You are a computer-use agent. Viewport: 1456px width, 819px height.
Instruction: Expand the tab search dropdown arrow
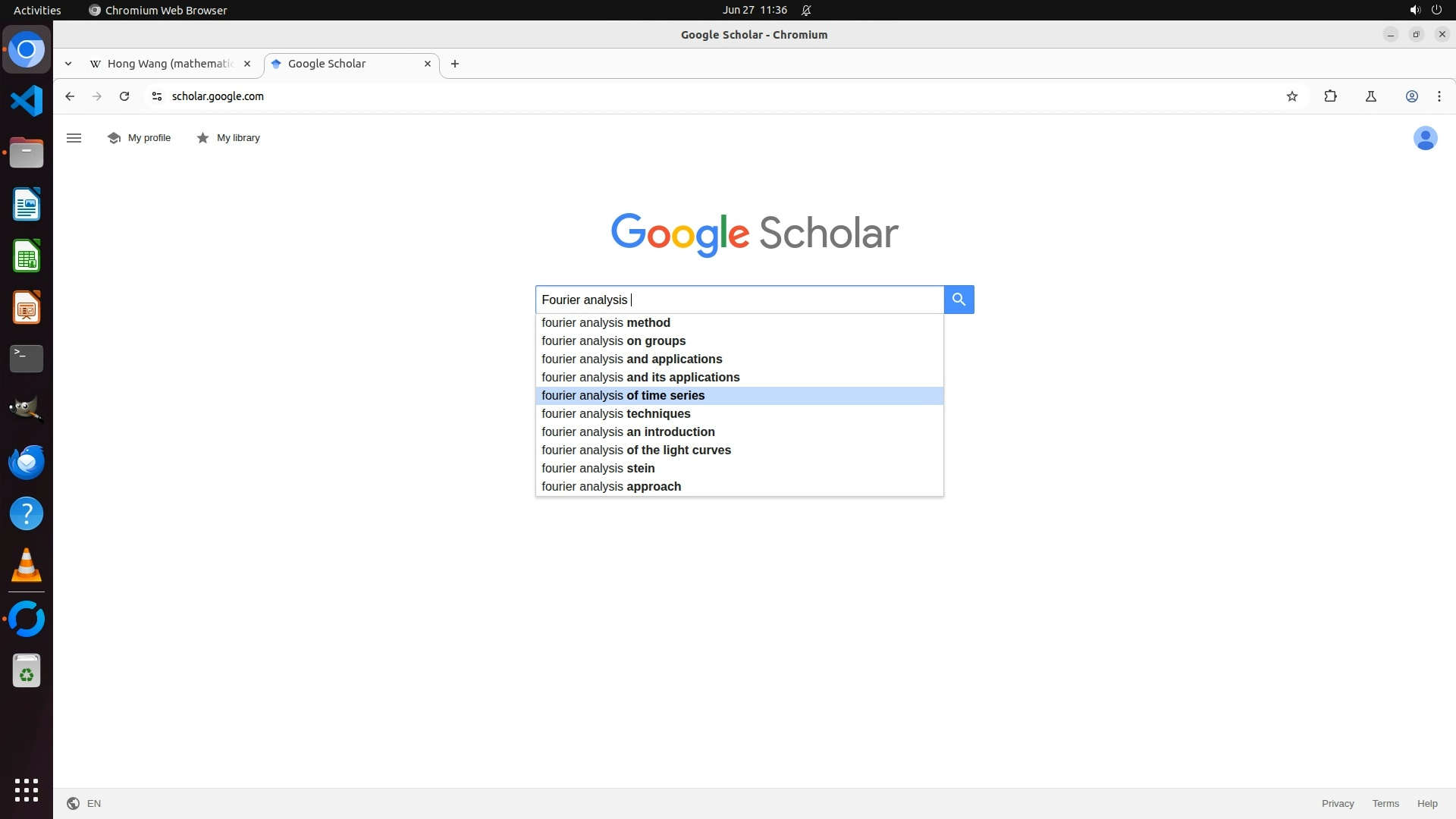pos(68,64)
